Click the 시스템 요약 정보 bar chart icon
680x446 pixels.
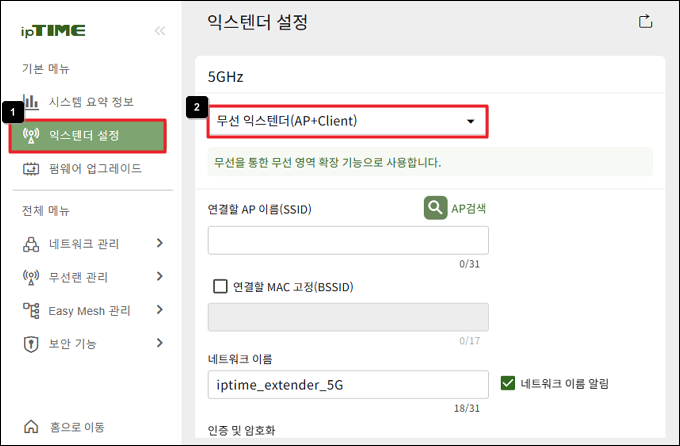(31, 102)
